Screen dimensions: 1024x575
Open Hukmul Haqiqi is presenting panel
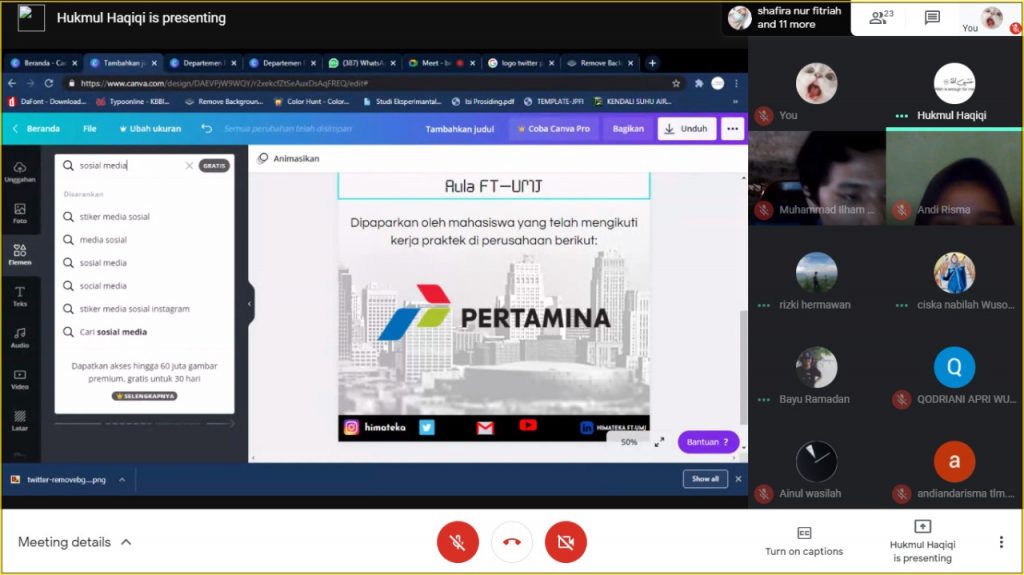pos(922,542)
